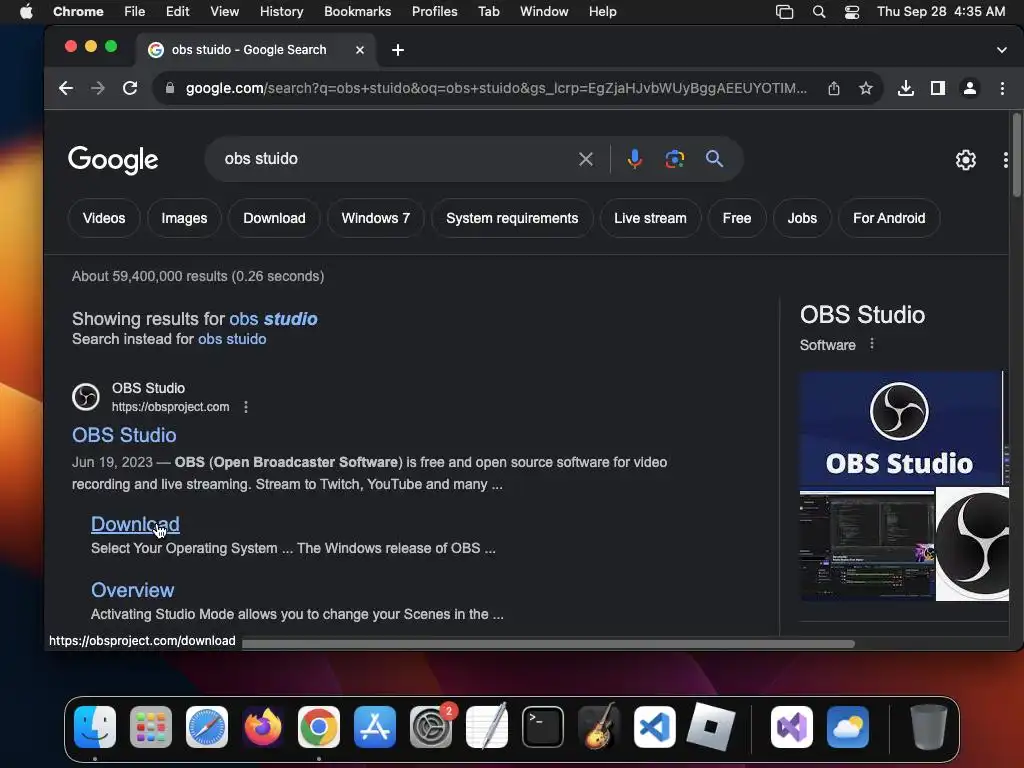Open the Trash in the Dock
1024x768 pixels.
click(x=929, y=727)
